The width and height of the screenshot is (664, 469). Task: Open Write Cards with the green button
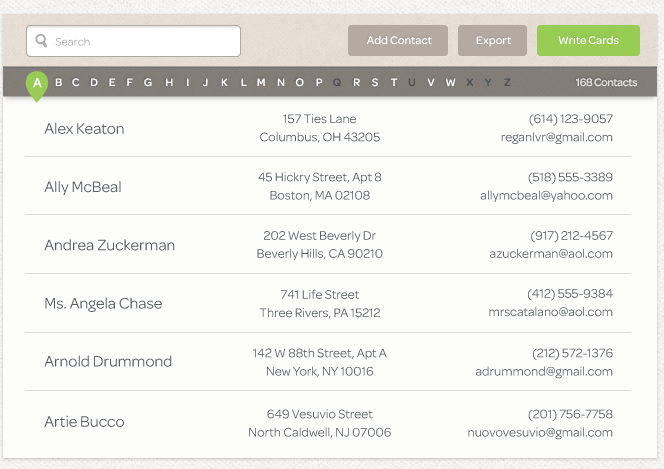[x=588, y=41]
